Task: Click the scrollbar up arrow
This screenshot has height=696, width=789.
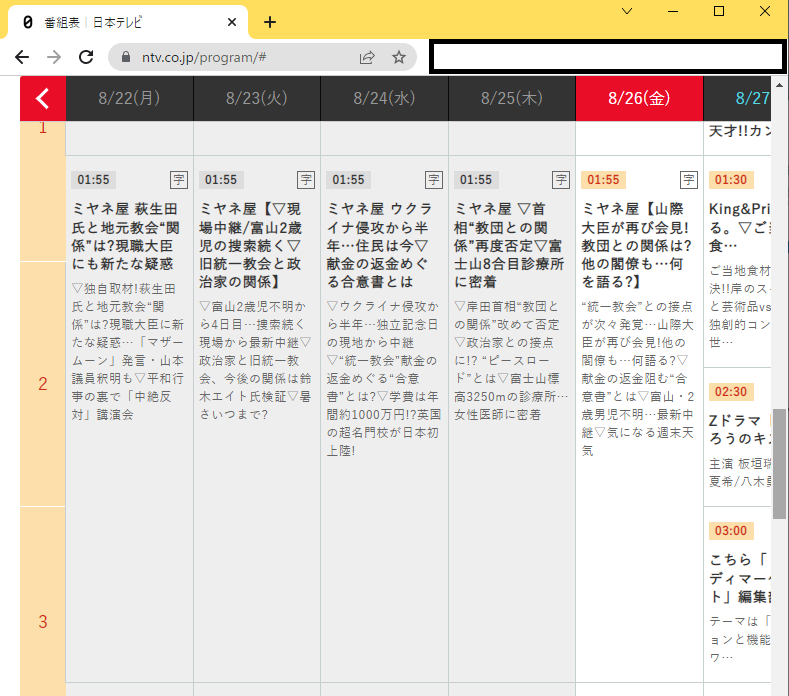Action: [x=779, y=85]
